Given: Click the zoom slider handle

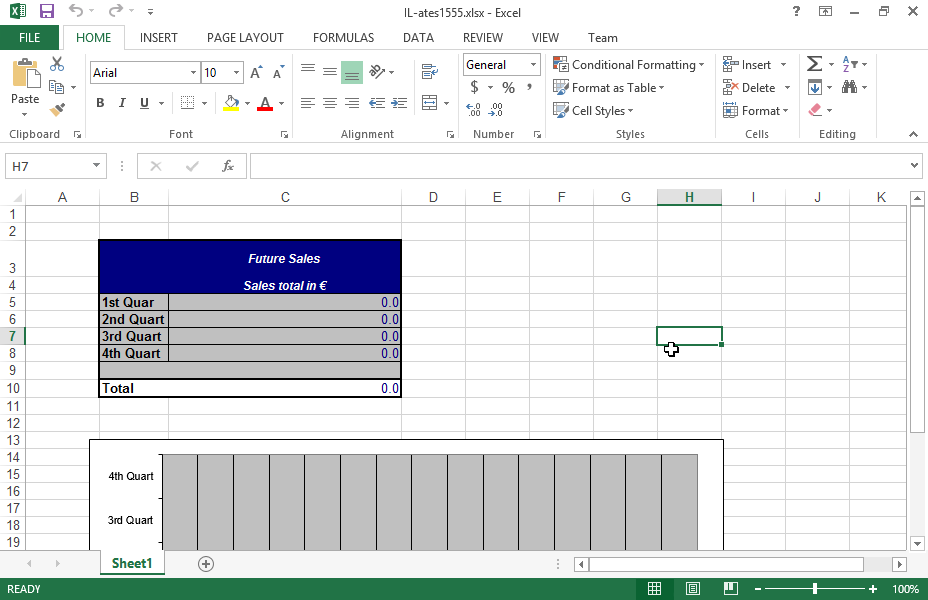Looking at the screenshot, I should 815,589.
